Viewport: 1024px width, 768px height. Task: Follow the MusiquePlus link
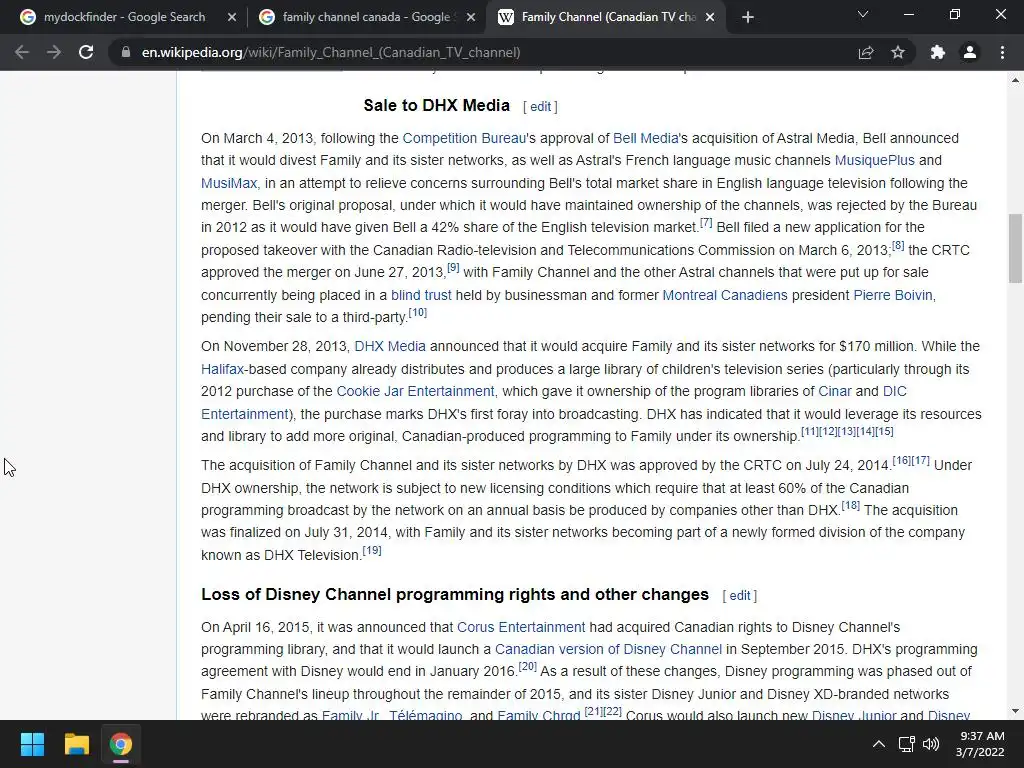[874, 161]
